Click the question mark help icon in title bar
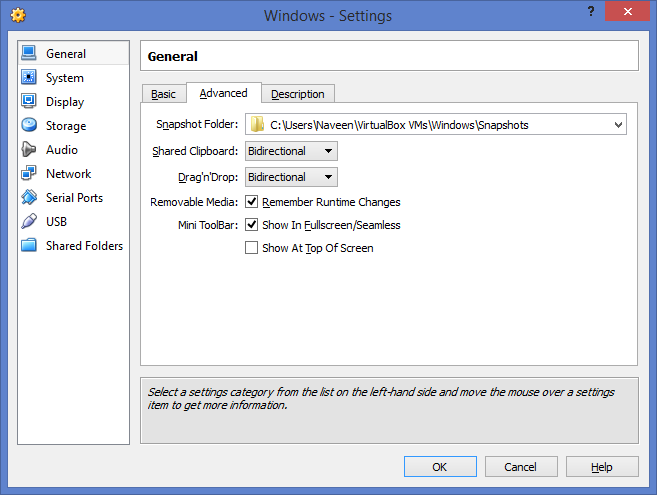Screen dimensions: 657x495 tap(591, 11)
